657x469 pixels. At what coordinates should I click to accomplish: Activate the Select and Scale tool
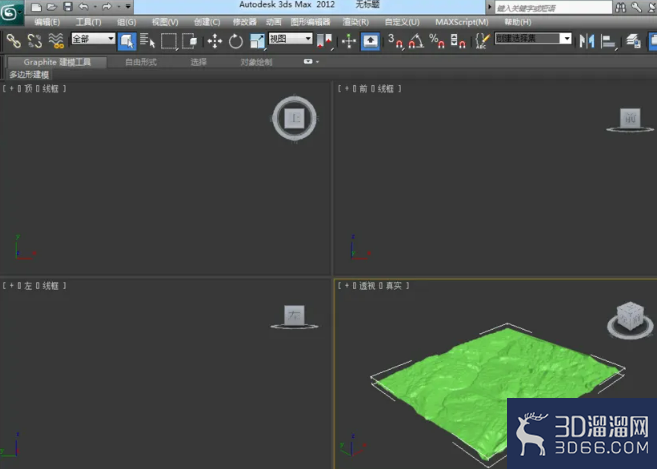point(257,41)
